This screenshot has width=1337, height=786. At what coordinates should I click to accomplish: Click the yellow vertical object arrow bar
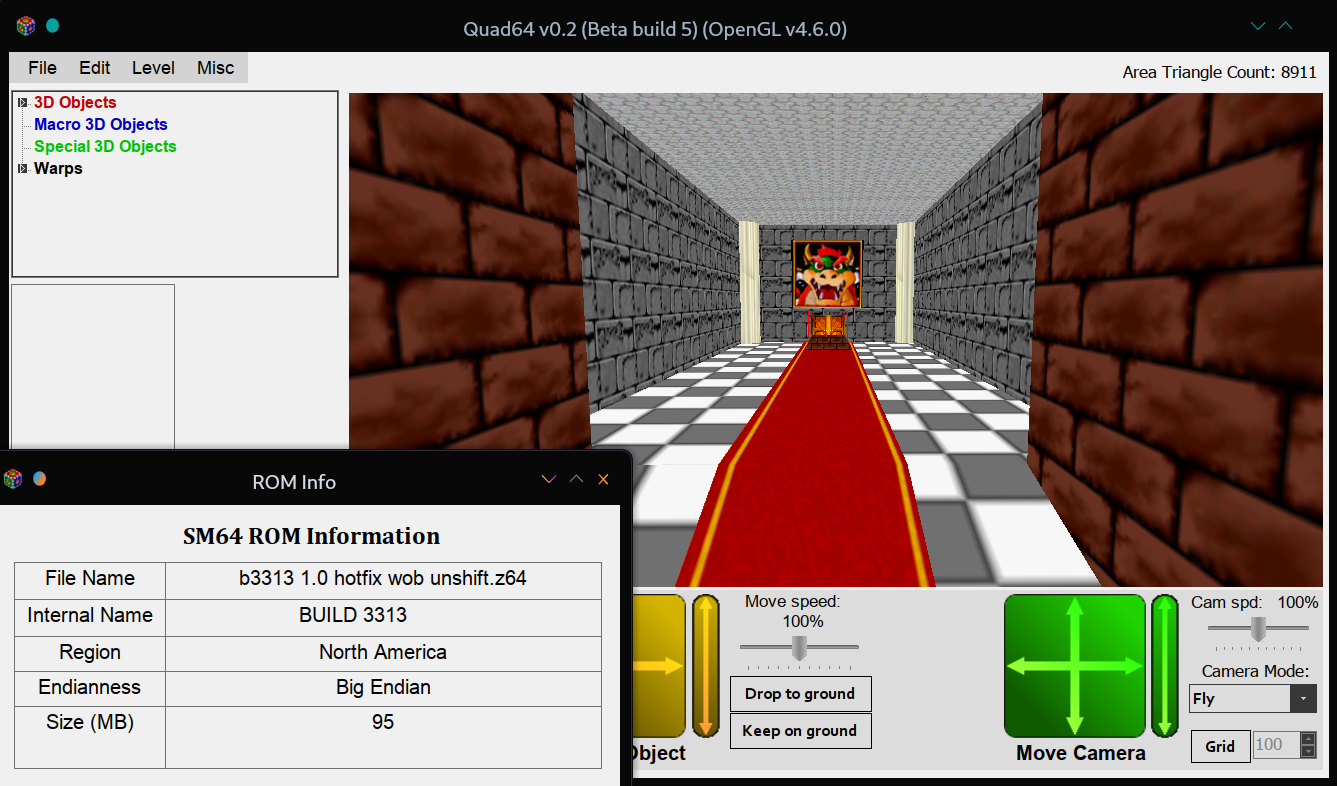click(x=705, y=666)
